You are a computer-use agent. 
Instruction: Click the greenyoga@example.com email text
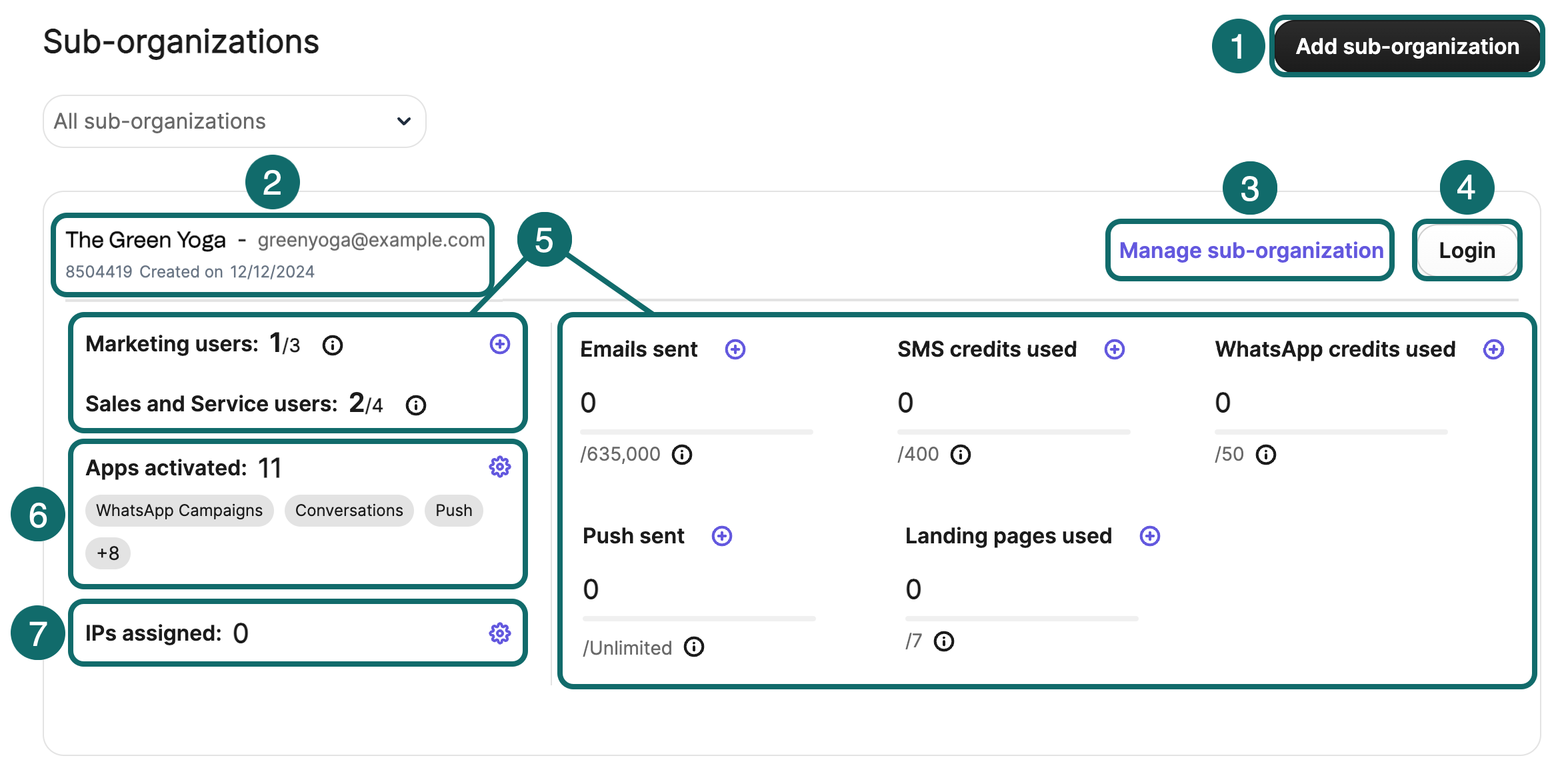coord(371,240)
